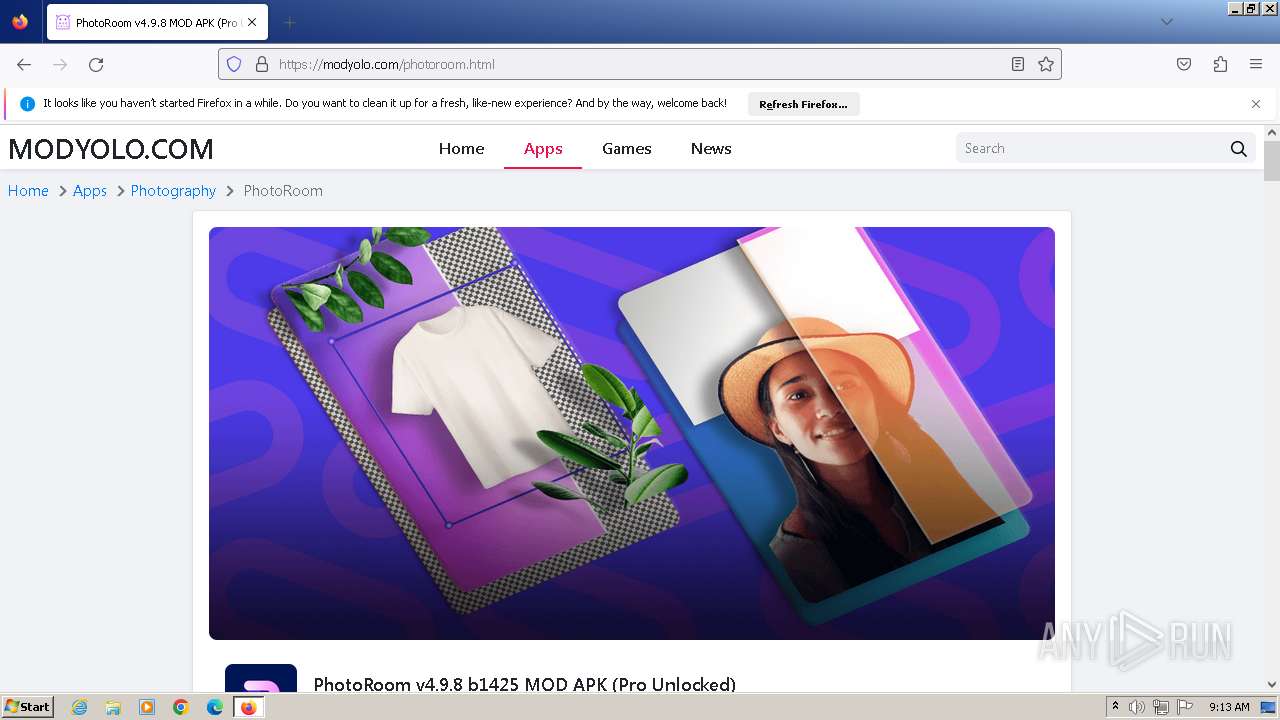Open the Save to Pocket button
Screen dimensions: 1280x720
point(1184,64)
